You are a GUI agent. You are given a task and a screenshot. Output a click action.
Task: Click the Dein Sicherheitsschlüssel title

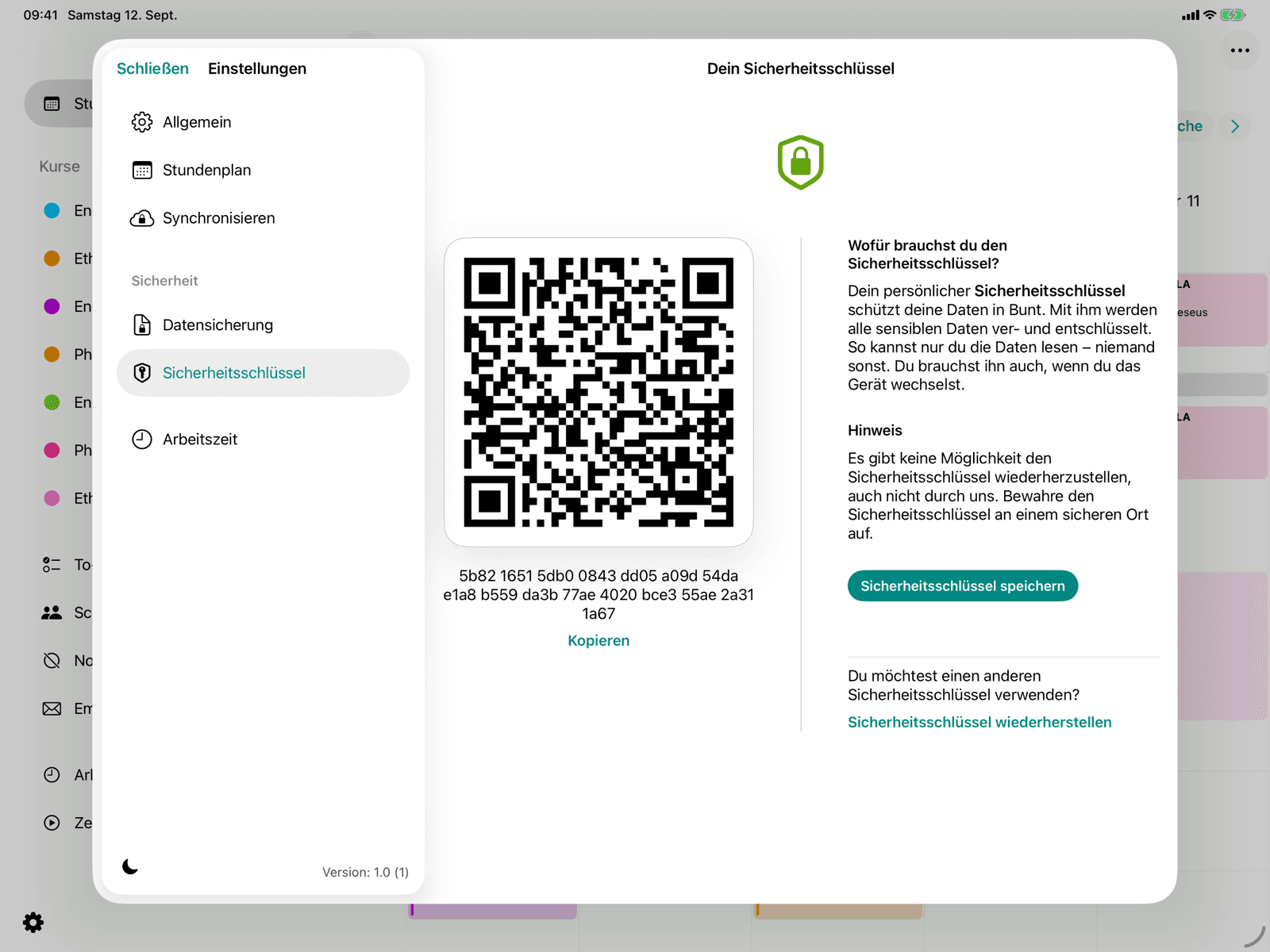[x=801, y=69]
